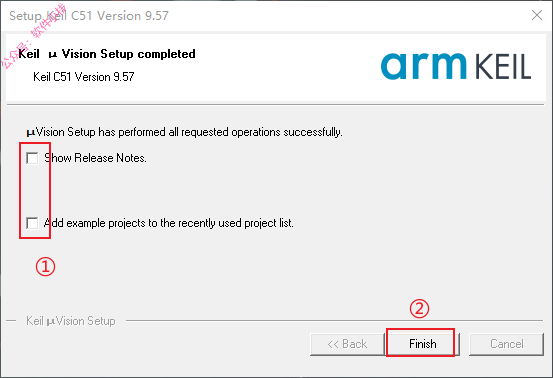Viewport: 553px width, 378px height.
Task: Click the operations successfully message text
Action: [184, 132]
